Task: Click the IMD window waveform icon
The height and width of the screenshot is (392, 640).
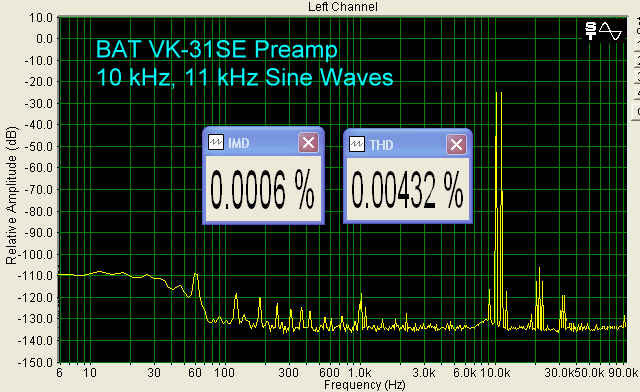Action: tap(216, 143)
